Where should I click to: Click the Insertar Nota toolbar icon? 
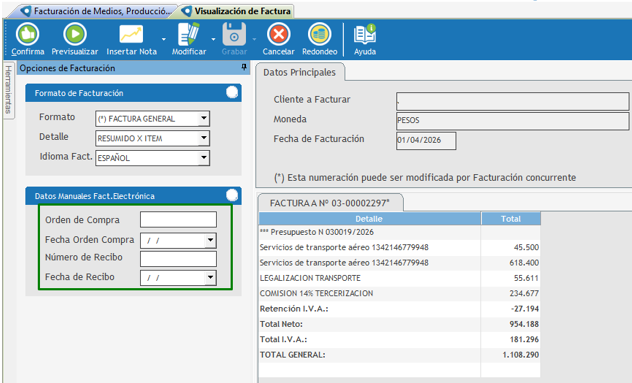pos(131,34)
